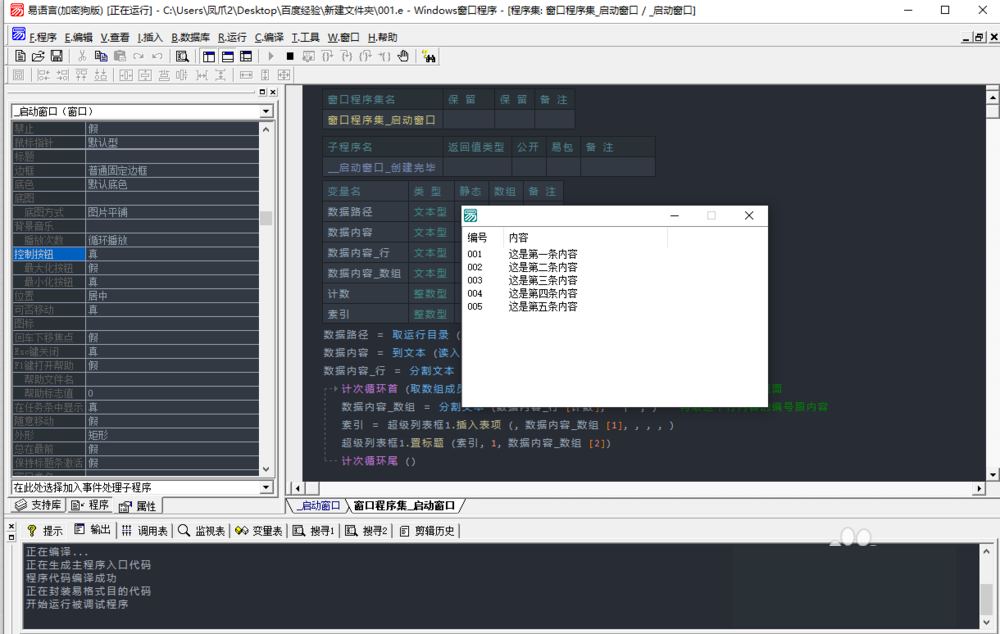The height and width of the screenshot is (634, 1000).
Task: Open the Find magnifier tool
Action: [182, 56]
